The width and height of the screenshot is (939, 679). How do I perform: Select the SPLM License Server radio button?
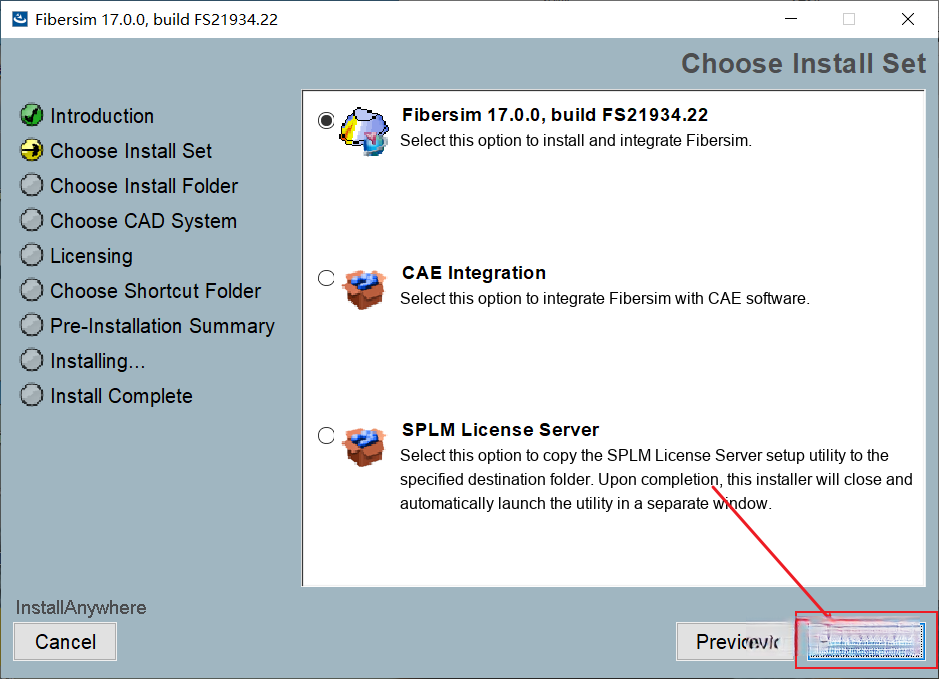(x=326, y=435)
